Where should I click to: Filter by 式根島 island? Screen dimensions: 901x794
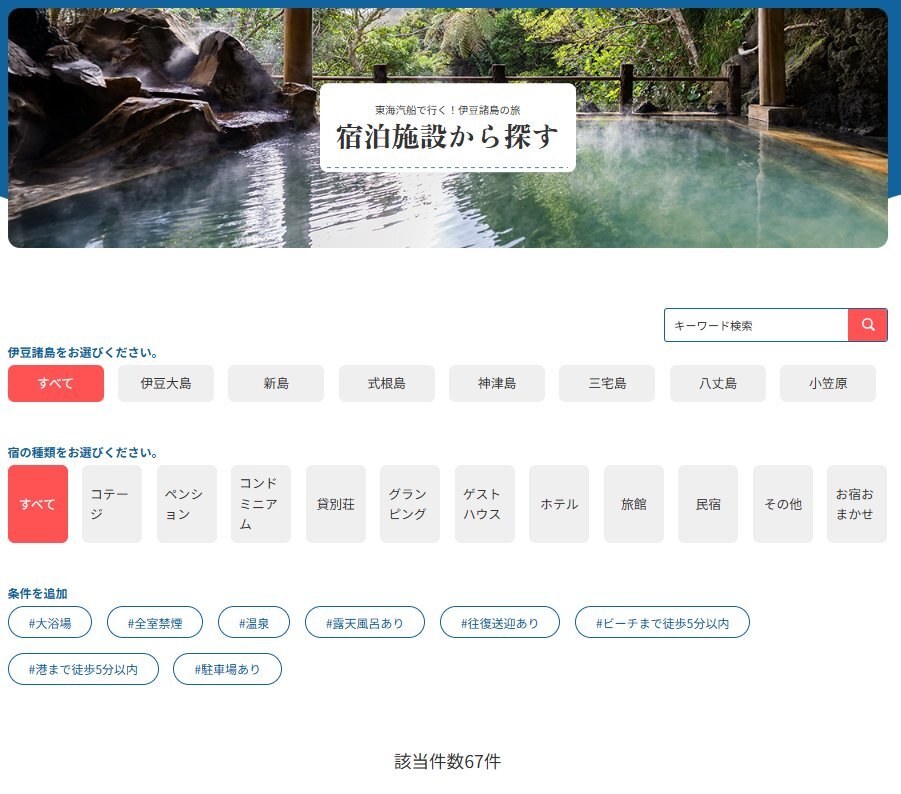[387, 383]
